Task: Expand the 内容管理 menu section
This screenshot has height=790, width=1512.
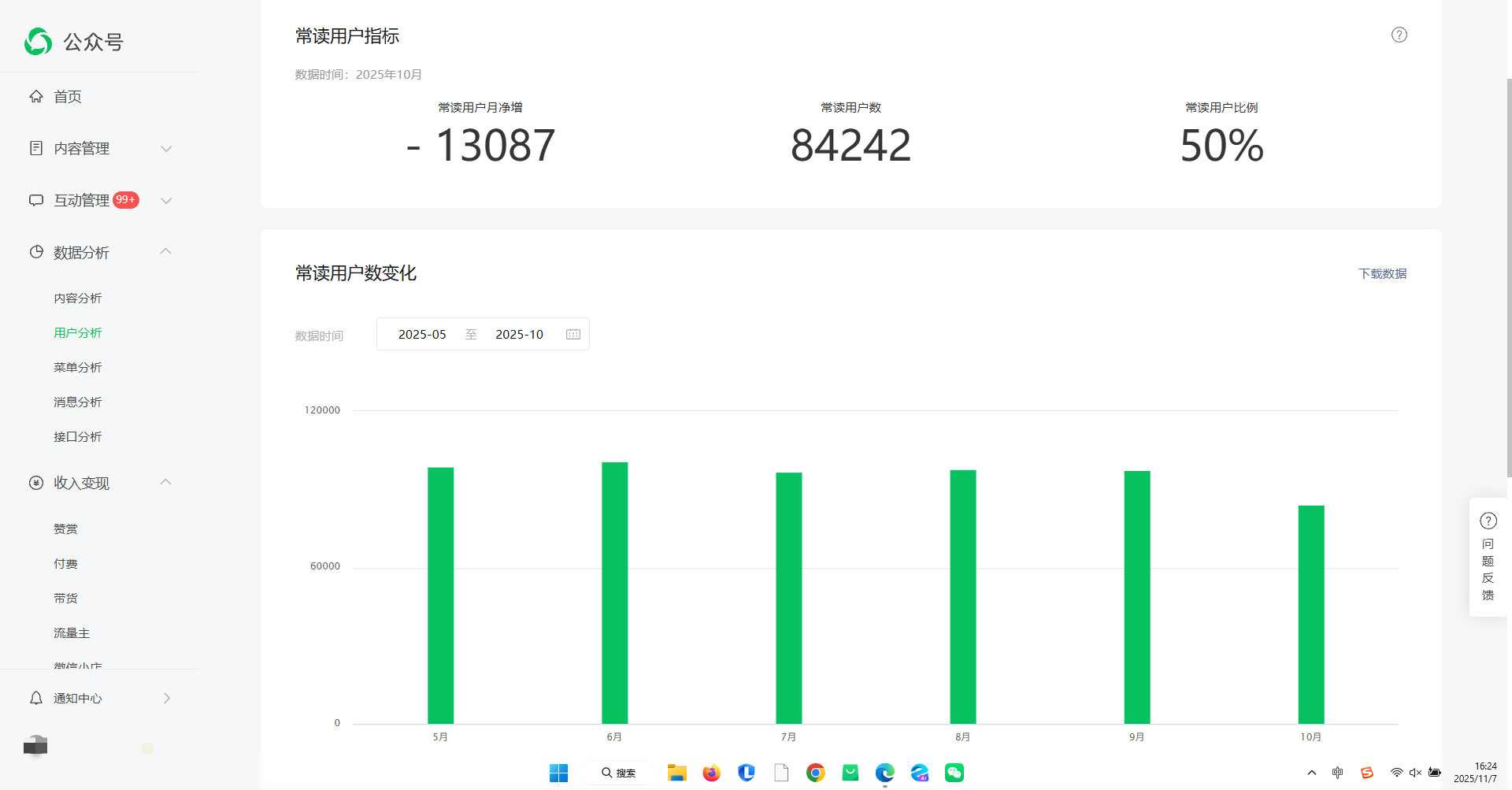Action: pos(100,148)
